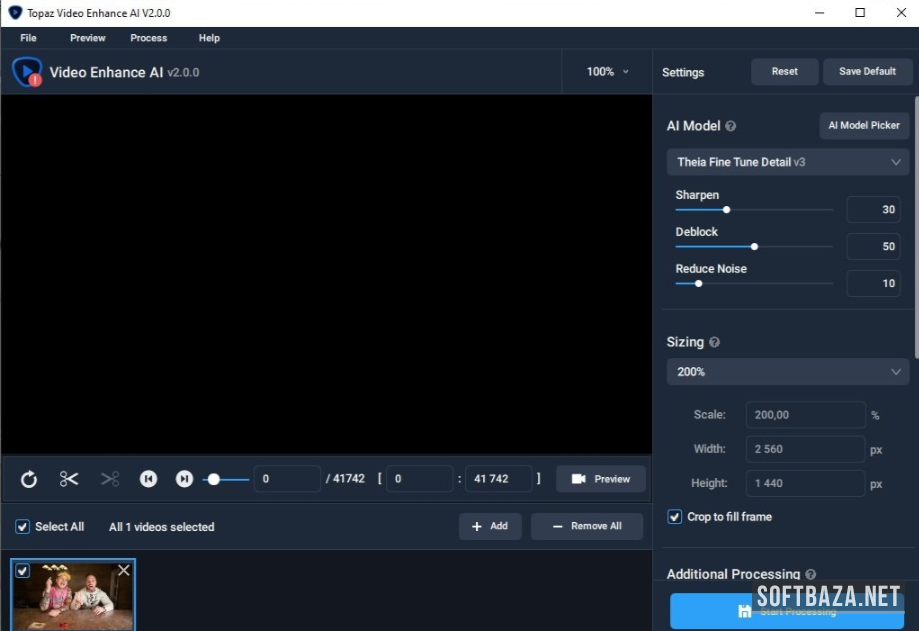
Task: Open the Process menu
Action: [148, 38]
